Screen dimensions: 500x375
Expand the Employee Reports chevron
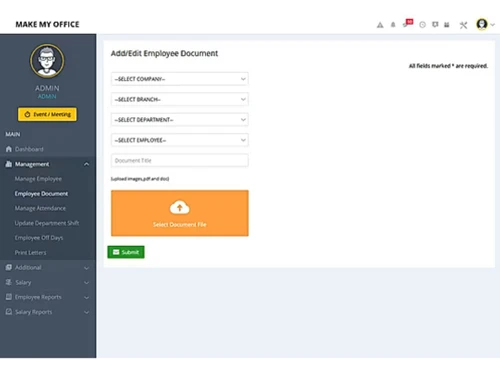(x=86, y=297)
